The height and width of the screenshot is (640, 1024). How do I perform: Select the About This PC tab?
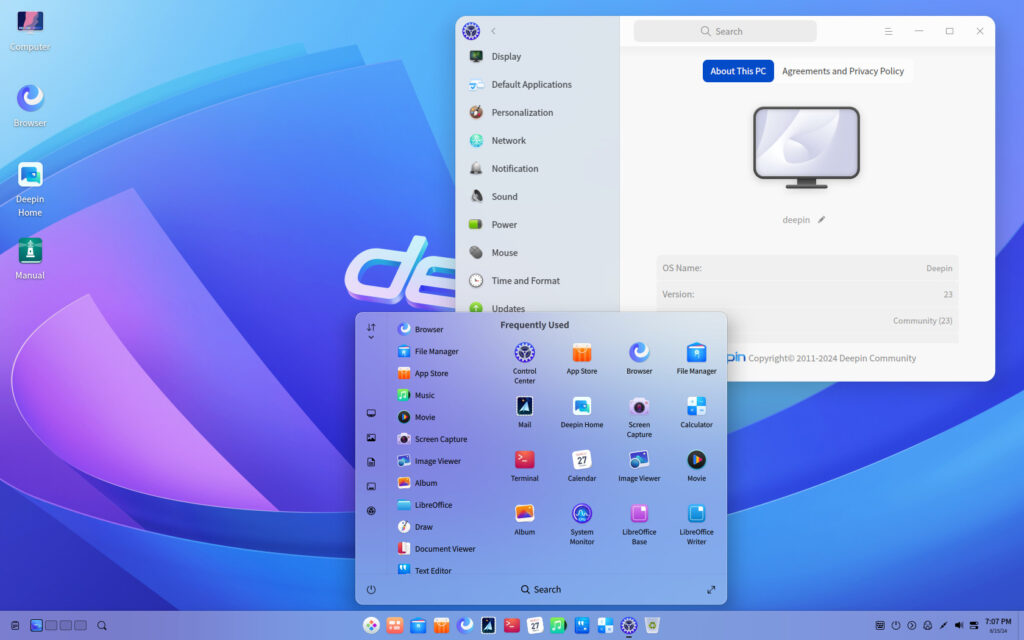[738, 71]
